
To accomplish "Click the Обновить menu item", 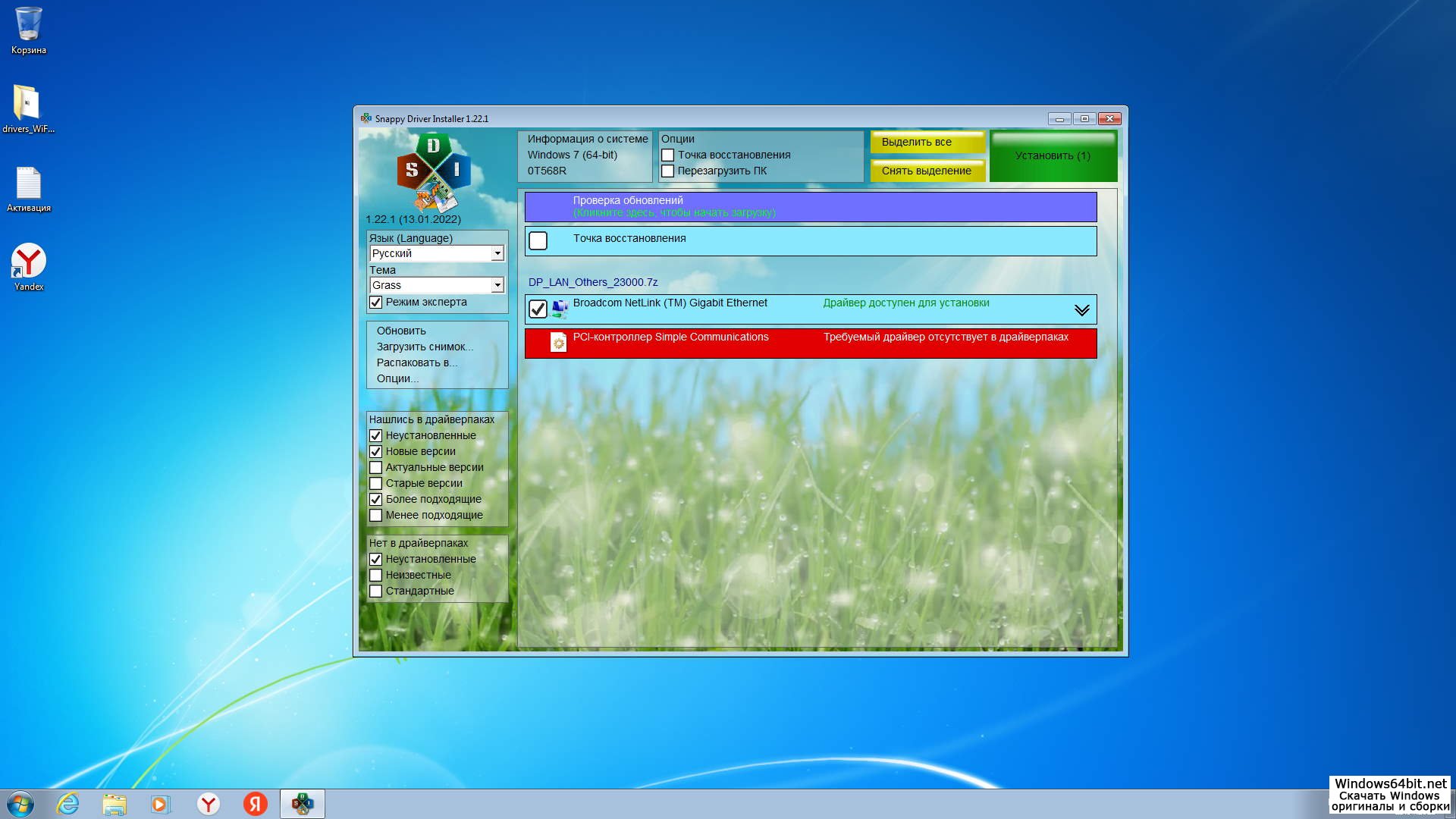I will (x=401, y=331).
